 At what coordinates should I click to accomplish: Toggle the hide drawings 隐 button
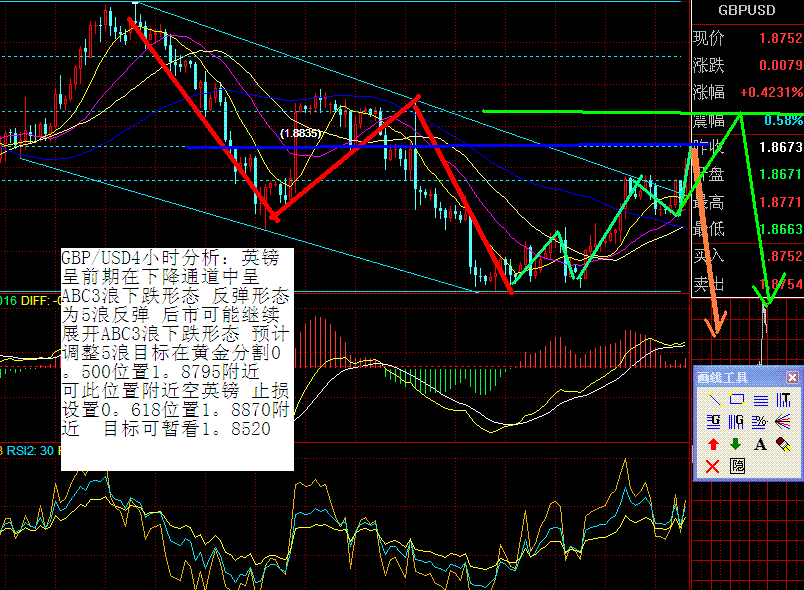pyautogui.click(x=737, y=466)
